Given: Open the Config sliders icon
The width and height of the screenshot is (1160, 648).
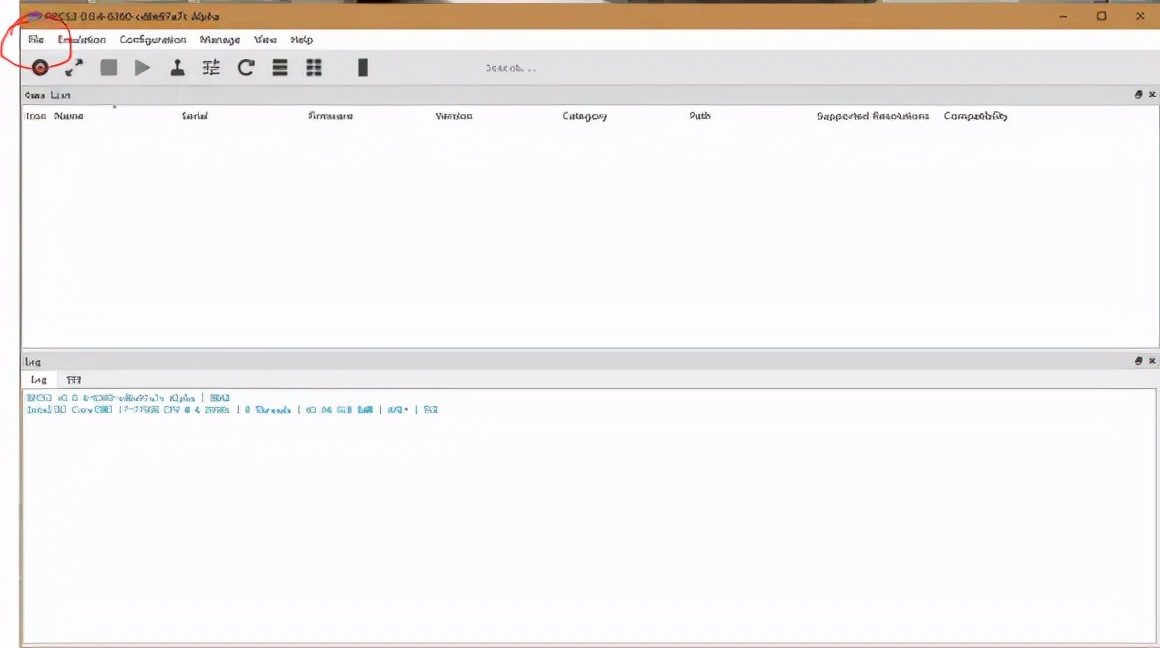Looking at the screenshot, I should [211, 68].
